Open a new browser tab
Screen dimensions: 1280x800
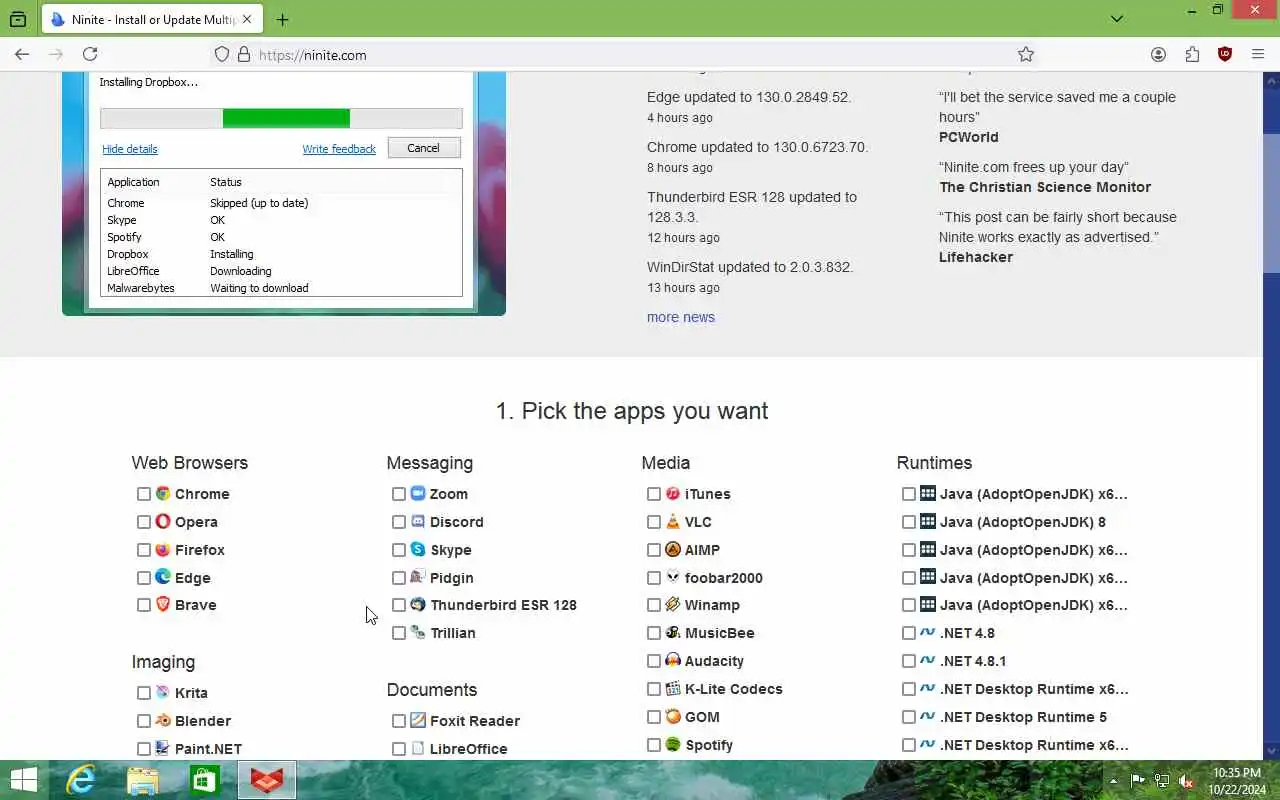tap(282, 19)
